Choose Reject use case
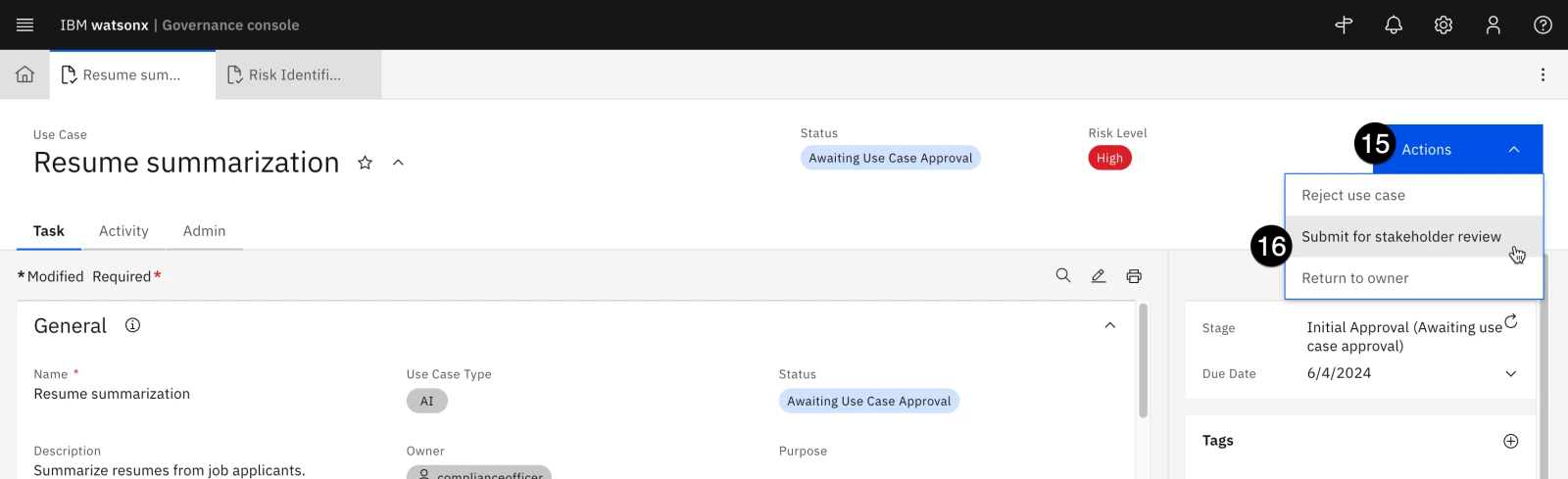The height and width of the screenshot is (479, 1568). point(1414,196)
